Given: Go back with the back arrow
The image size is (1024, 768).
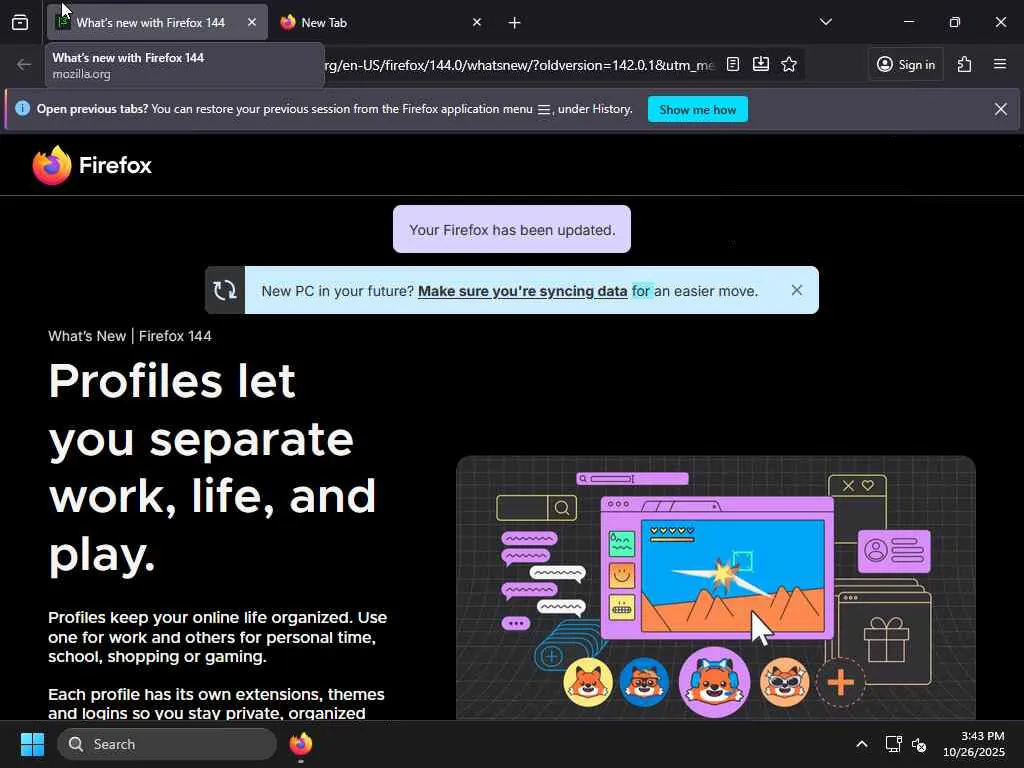Looking at the screenshot, I should click(x=24, y=65).
